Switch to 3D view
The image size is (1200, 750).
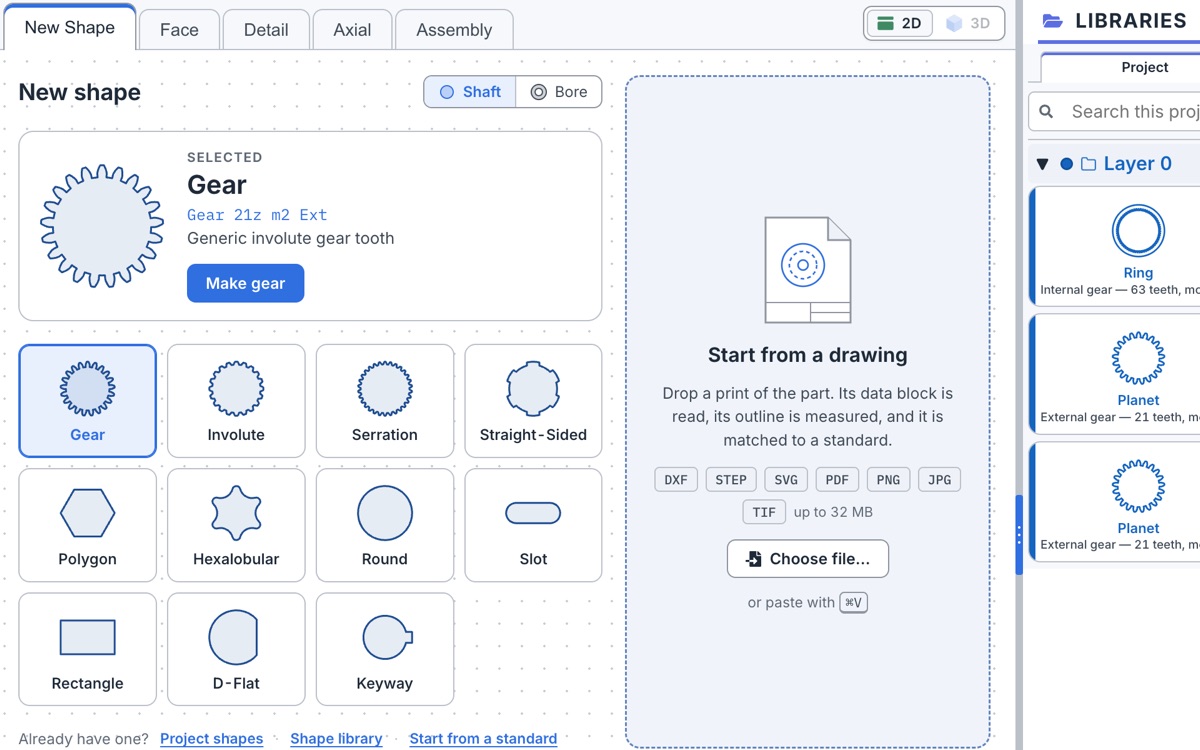coord(968,23)
